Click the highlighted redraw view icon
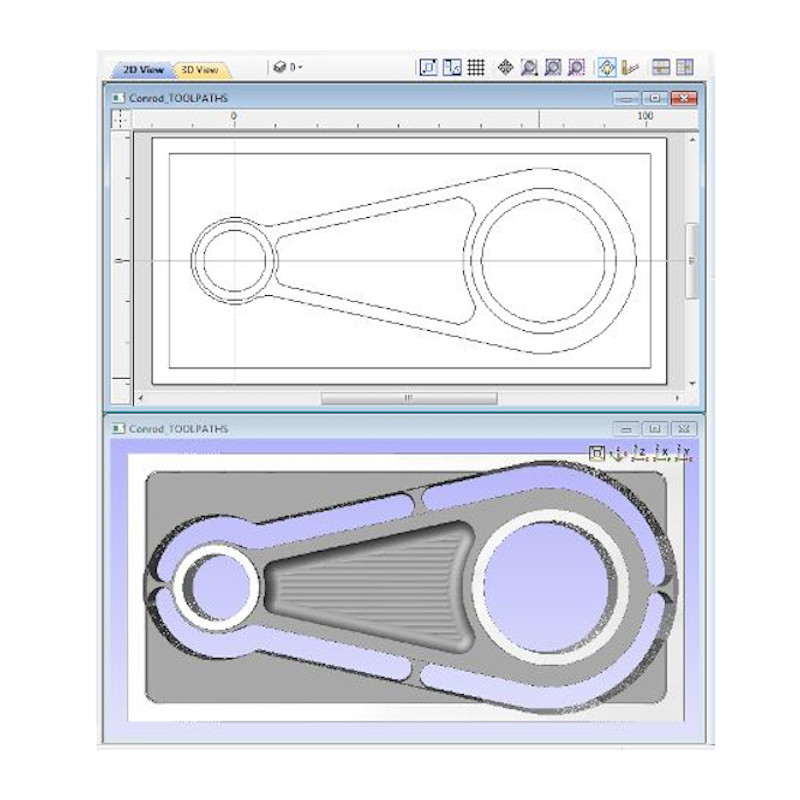Image resolution: width=800 pixels, height=800 pixels. 607,67
